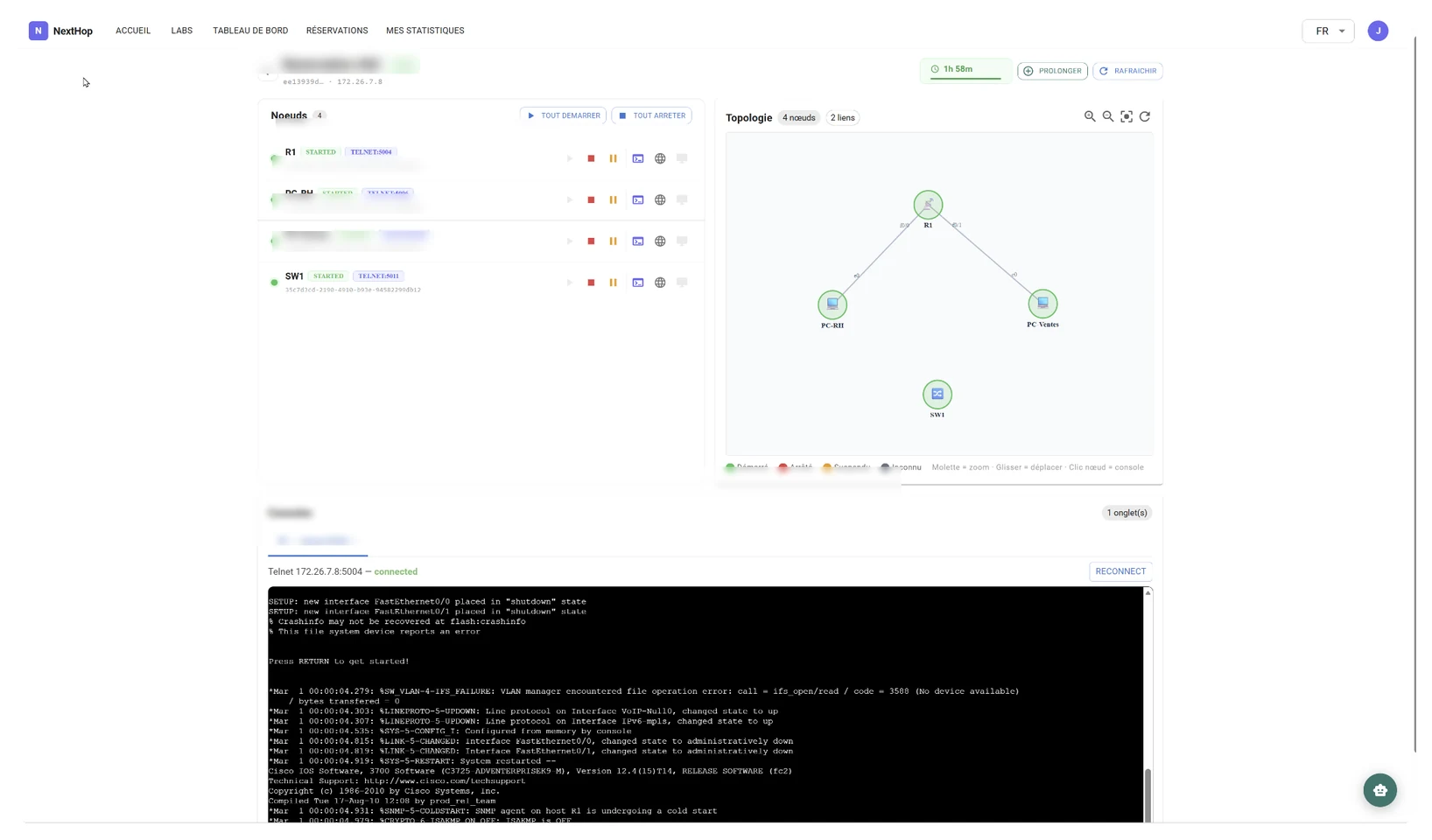Click the '1 onglet(s)' console badge
The image size is (1432, 840).
pos(1127,513)
